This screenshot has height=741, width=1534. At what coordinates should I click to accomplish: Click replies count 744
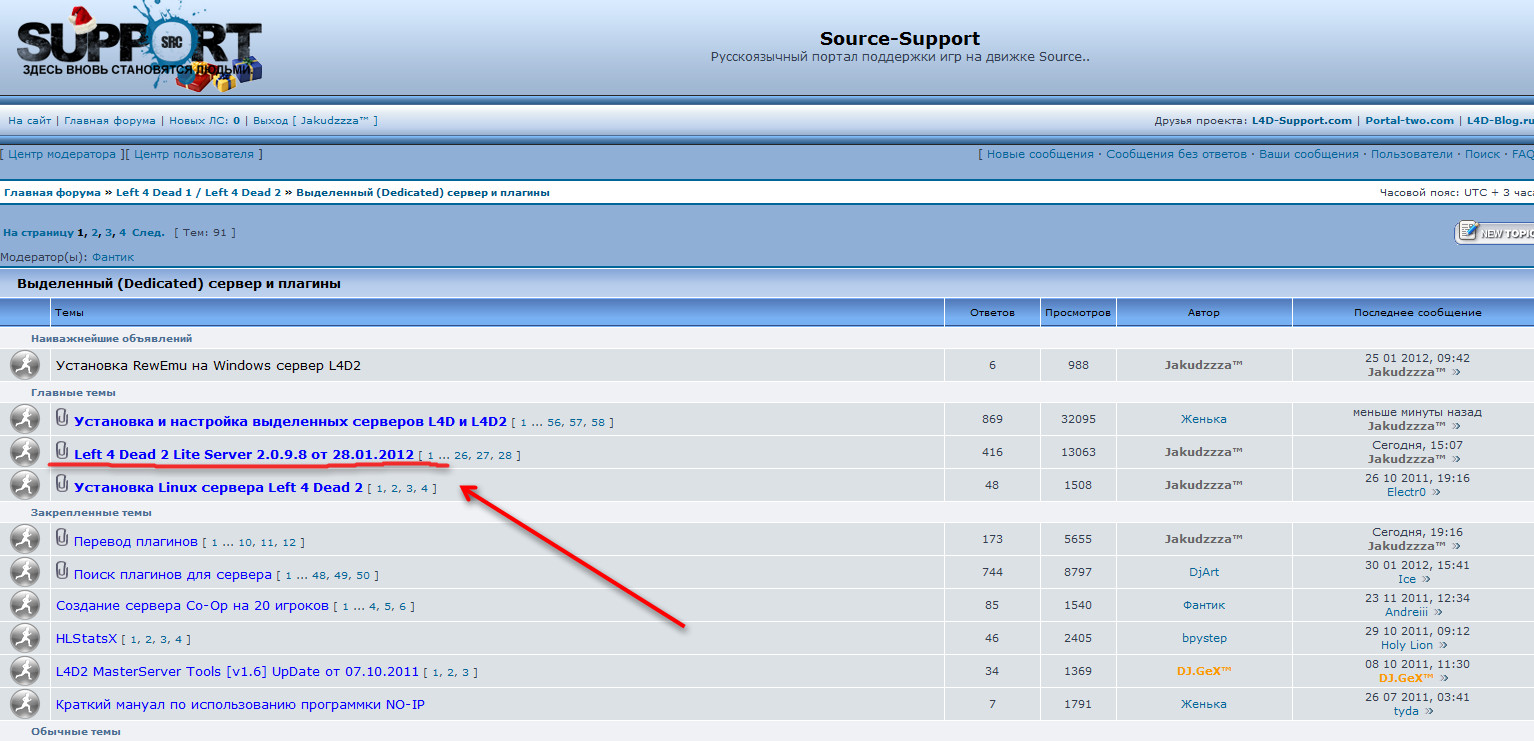[992, 572]
